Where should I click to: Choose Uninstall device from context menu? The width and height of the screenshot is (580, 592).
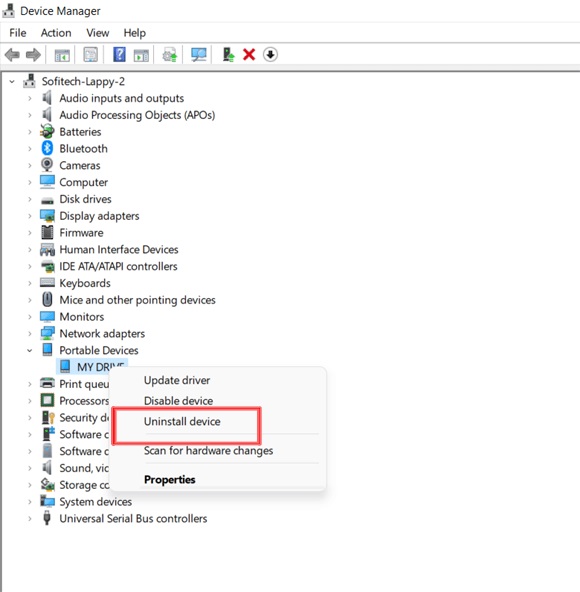182,421
